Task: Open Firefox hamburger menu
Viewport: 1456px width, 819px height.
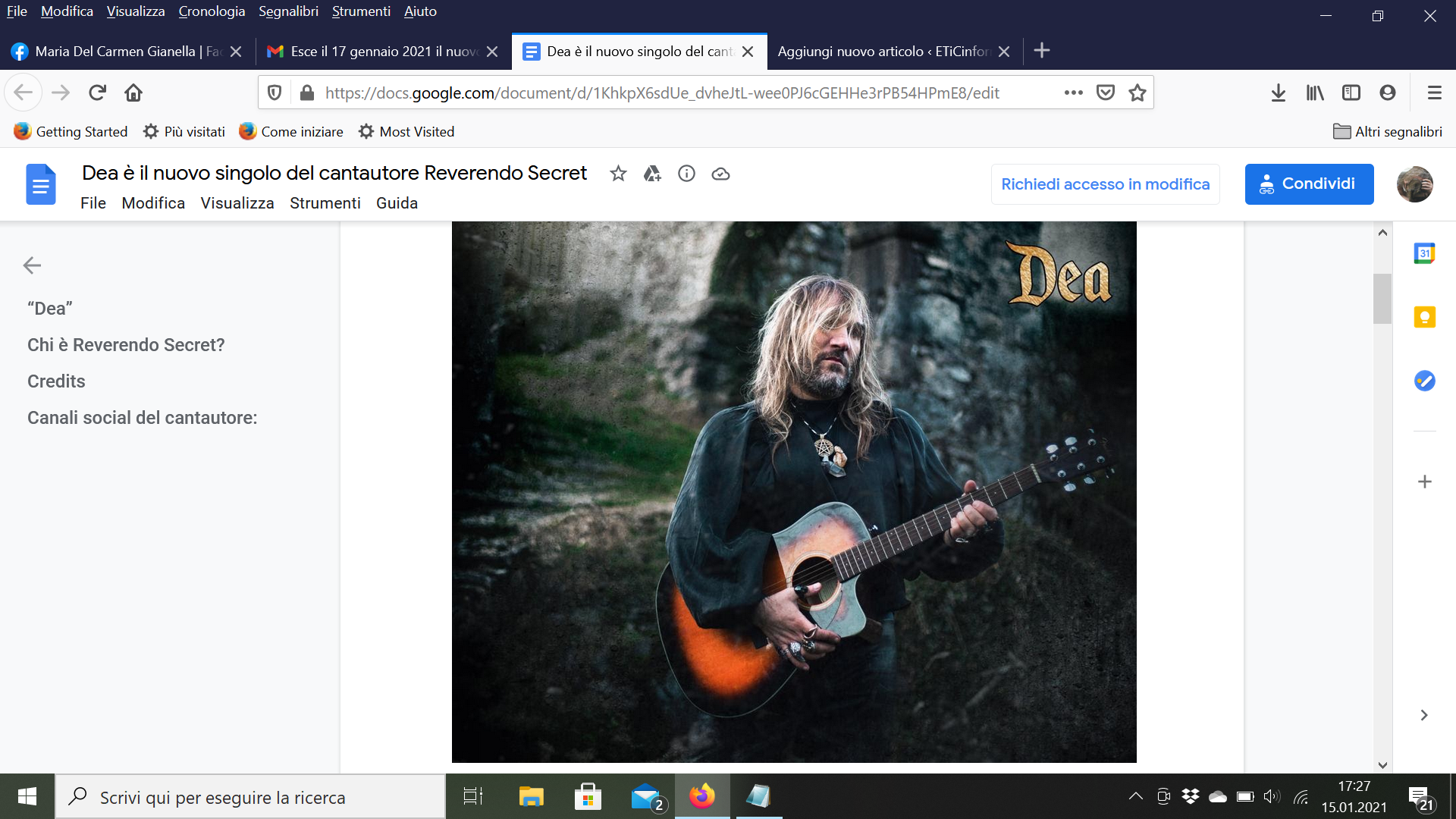Action: (1434, 93)
